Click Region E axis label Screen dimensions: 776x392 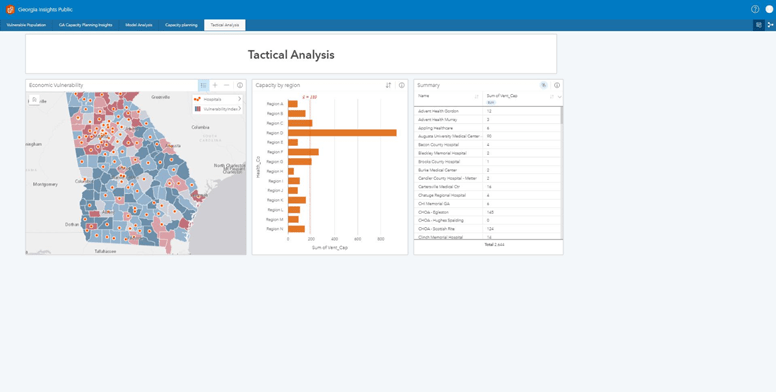[x=275, y=143]
